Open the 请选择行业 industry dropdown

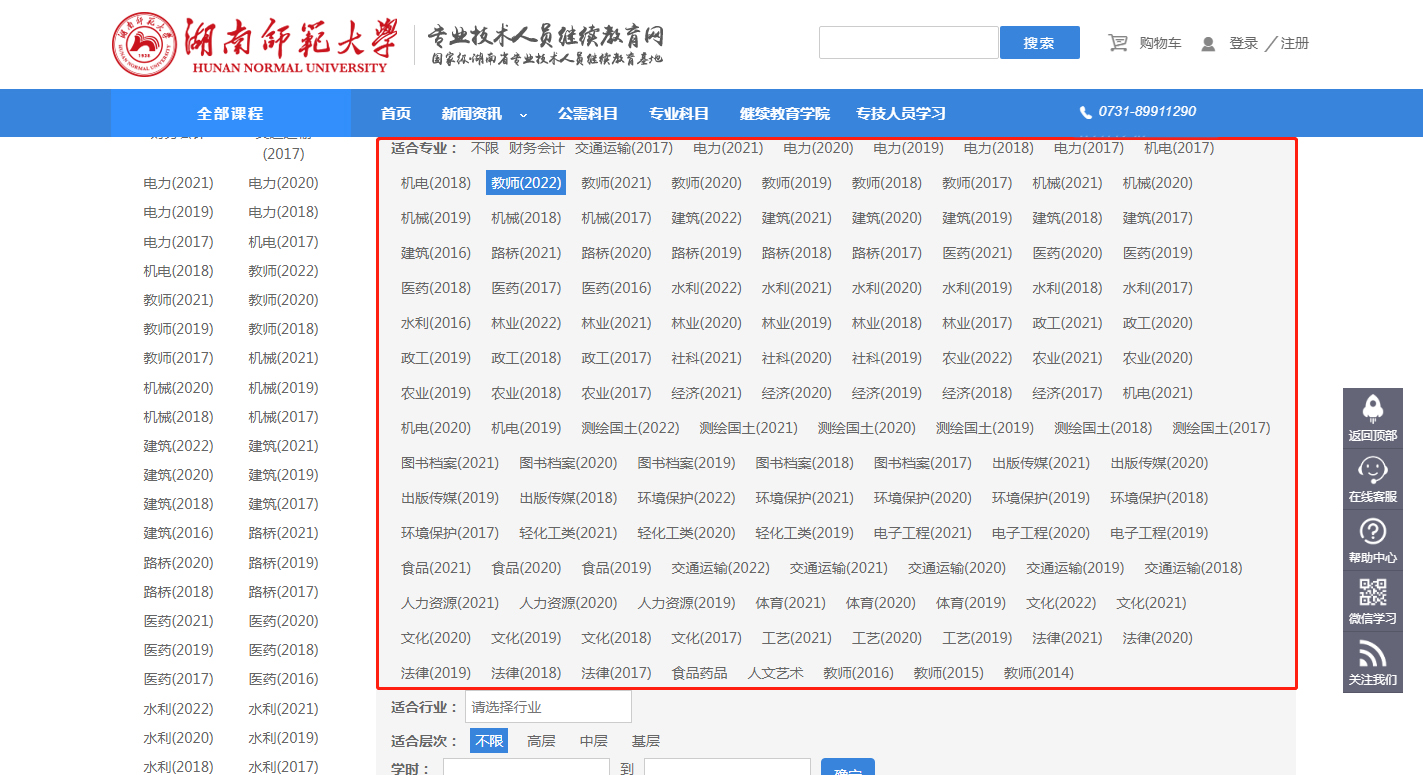548,707
